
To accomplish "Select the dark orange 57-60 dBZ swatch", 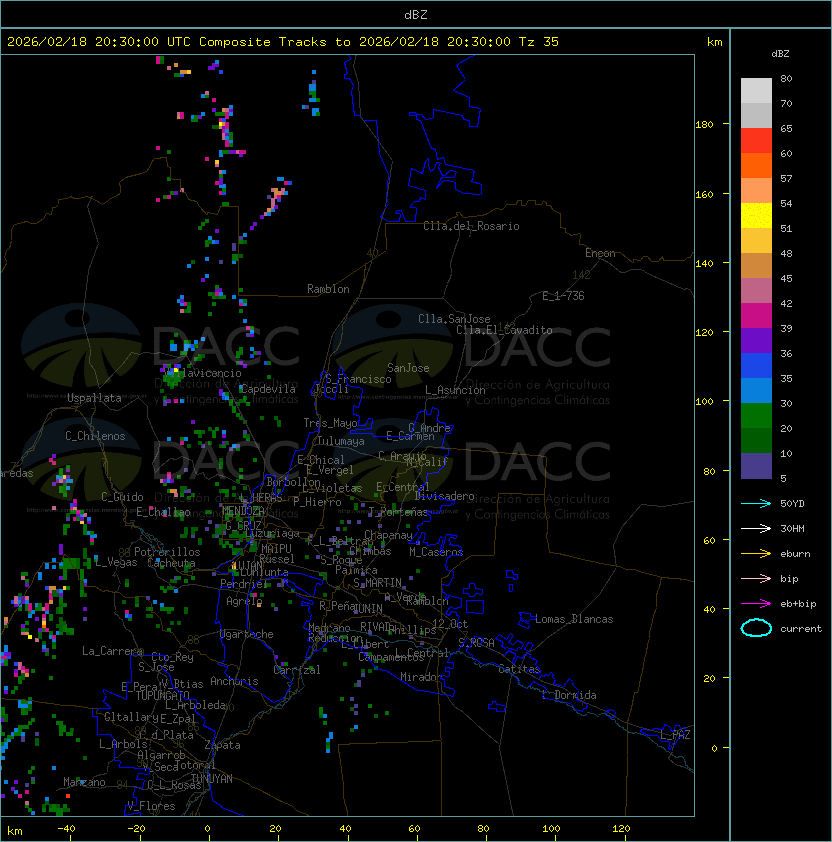I will click(756, 165).
